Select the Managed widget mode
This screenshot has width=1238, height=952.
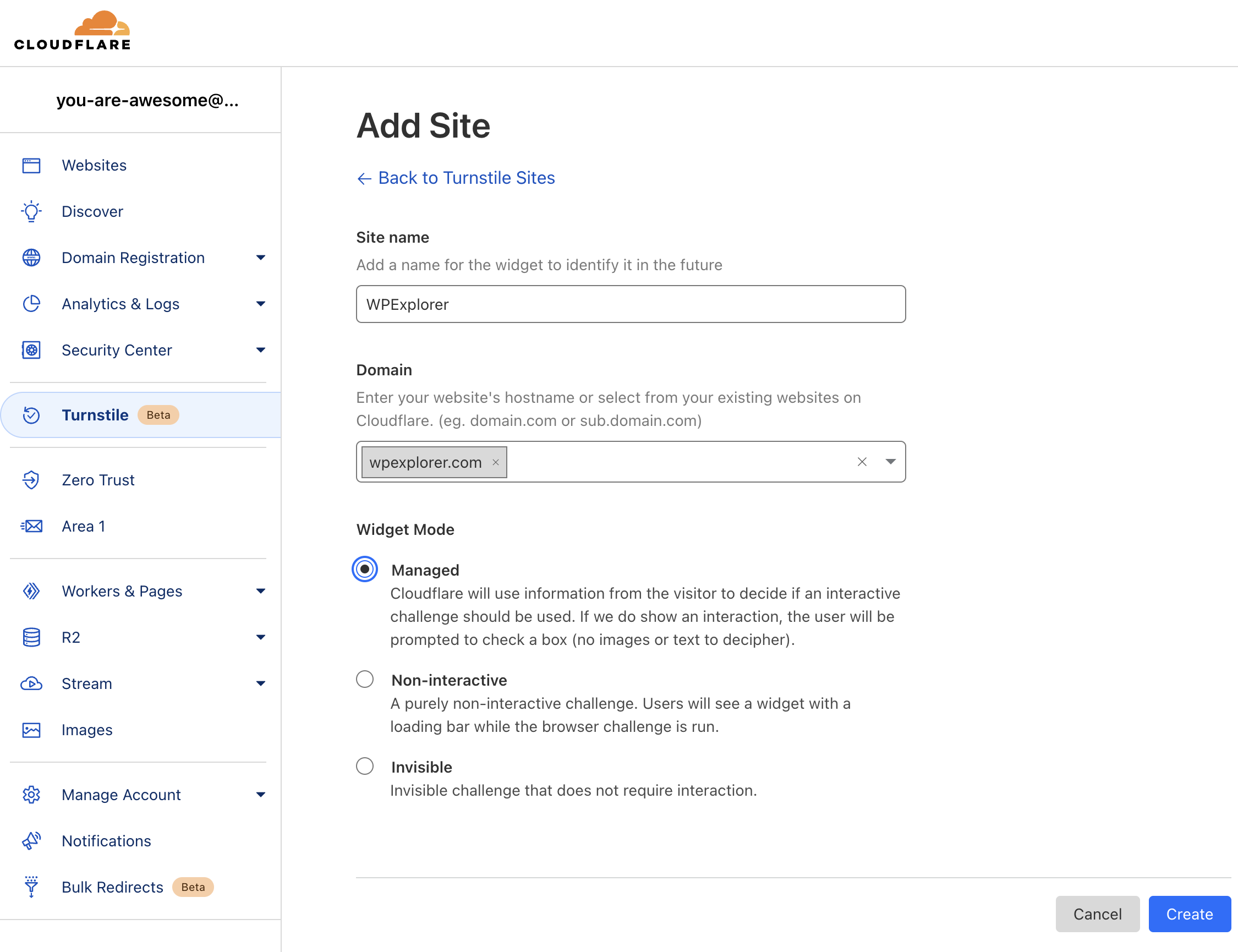(x=365, y=570)
